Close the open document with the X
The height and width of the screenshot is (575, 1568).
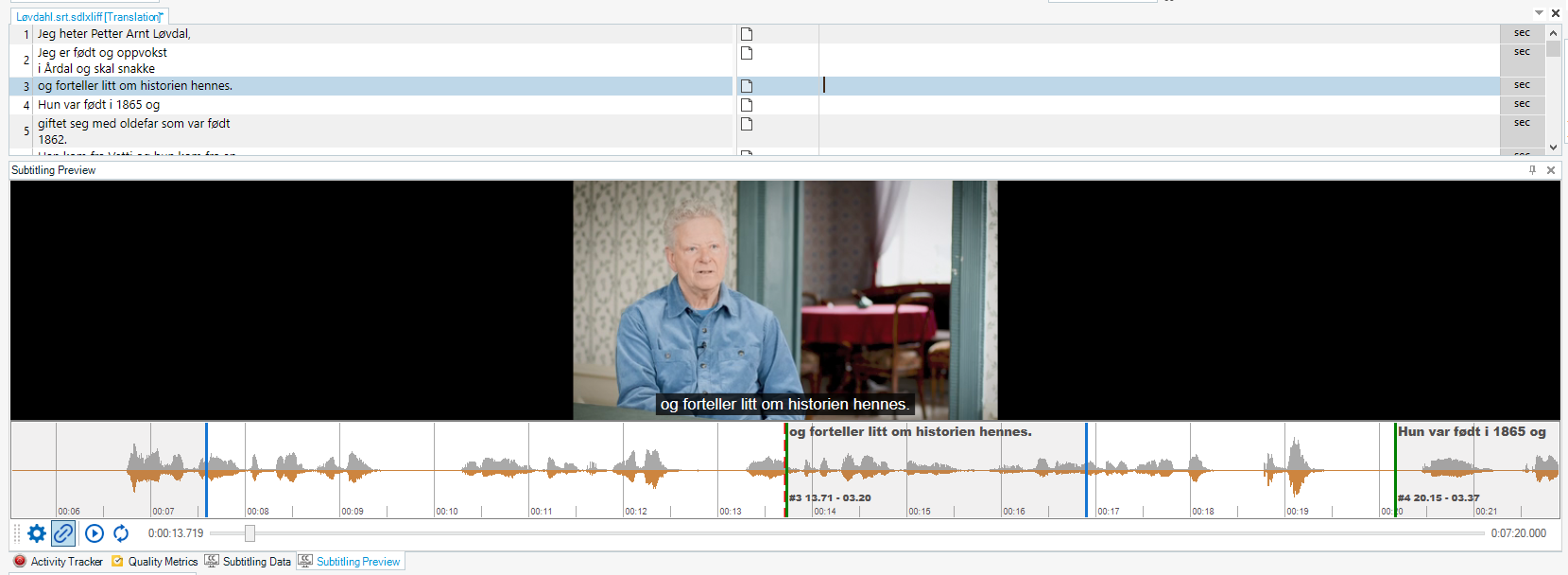1556,13
